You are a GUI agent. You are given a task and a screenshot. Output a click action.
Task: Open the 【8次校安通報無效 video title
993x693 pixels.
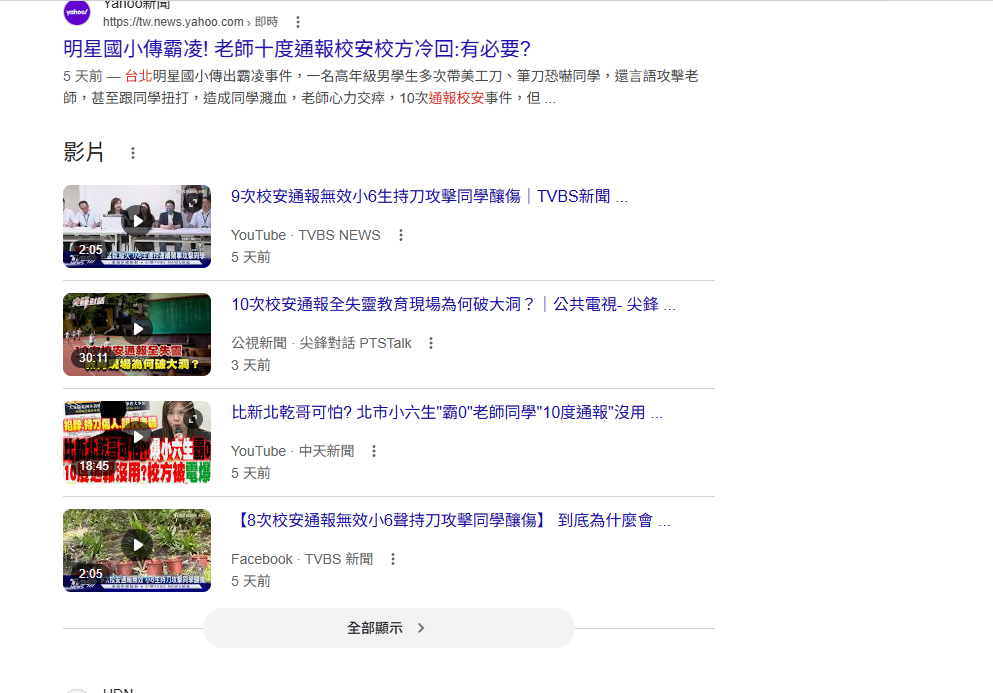pyautogui.click(x=451, y=521)
